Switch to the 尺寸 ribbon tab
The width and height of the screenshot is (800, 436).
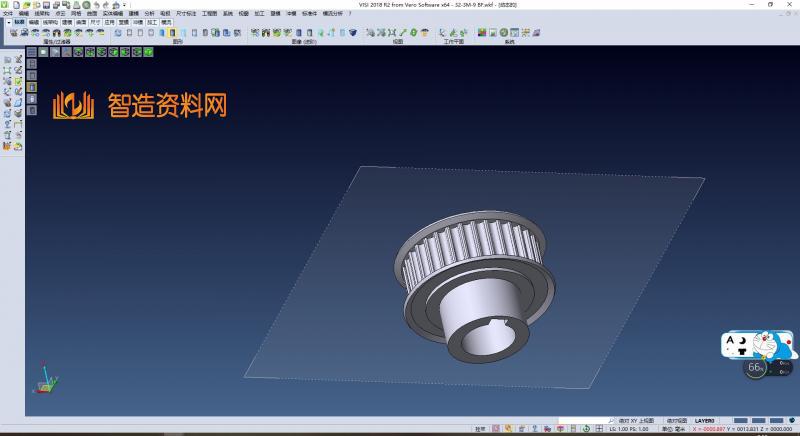(95, 22)
